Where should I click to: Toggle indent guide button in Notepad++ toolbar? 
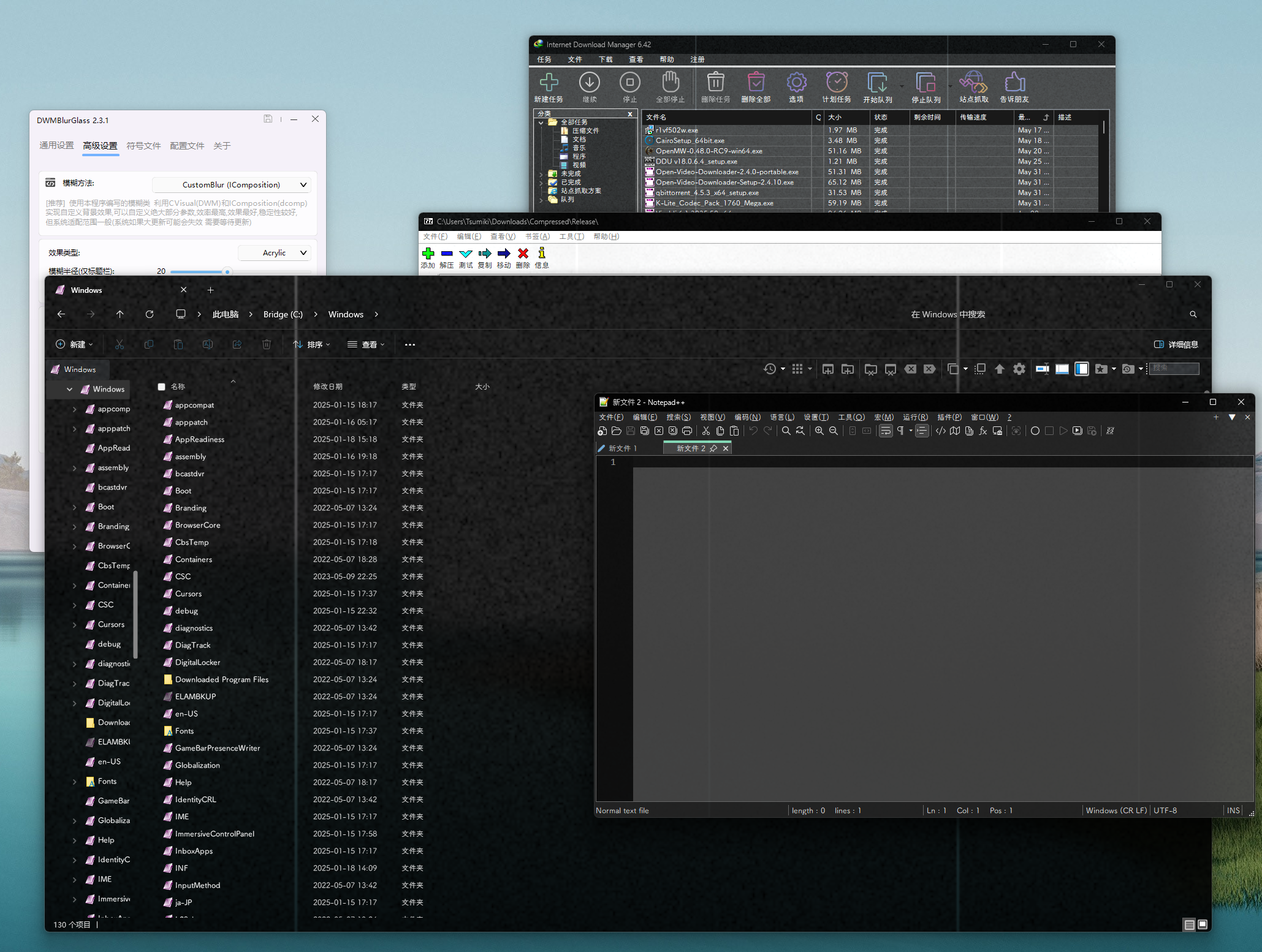[x=922, y=431]
